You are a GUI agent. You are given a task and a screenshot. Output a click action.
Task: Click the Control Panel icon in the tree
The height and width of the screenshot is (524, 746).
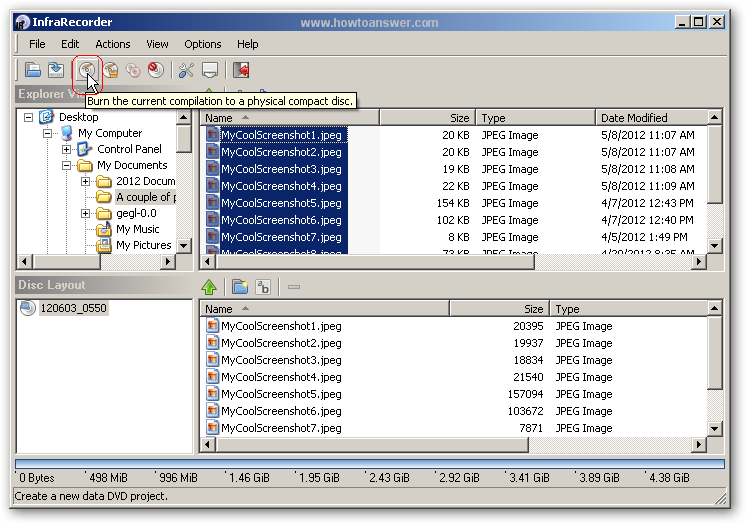click(85, 149)
